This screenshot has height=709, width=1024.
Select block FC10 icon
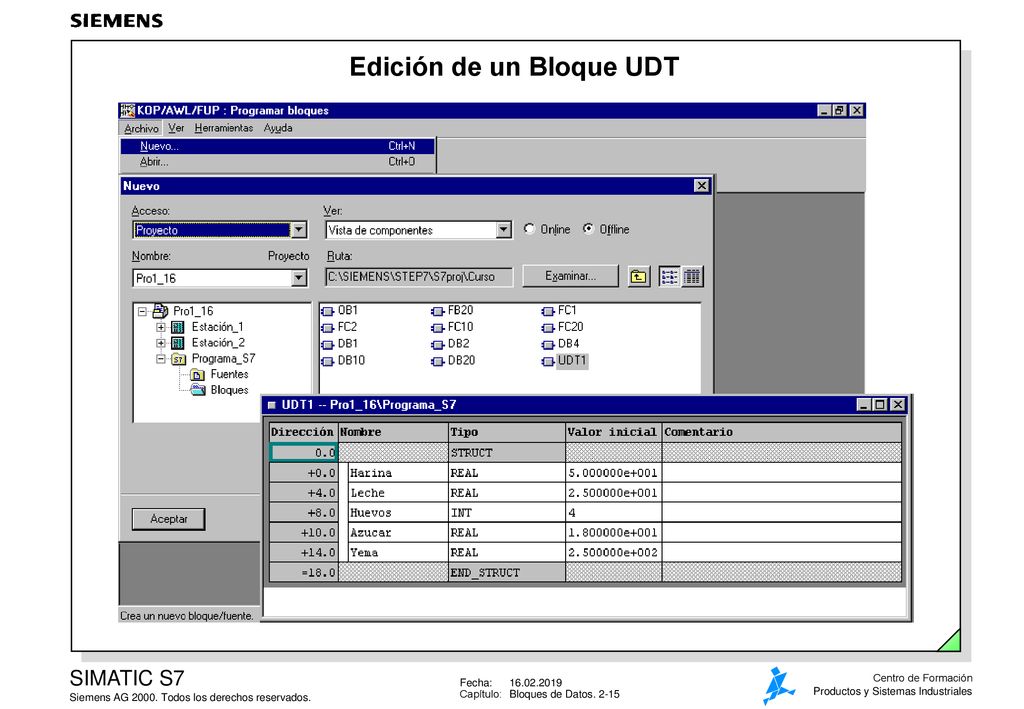click(x=438, y=328)
